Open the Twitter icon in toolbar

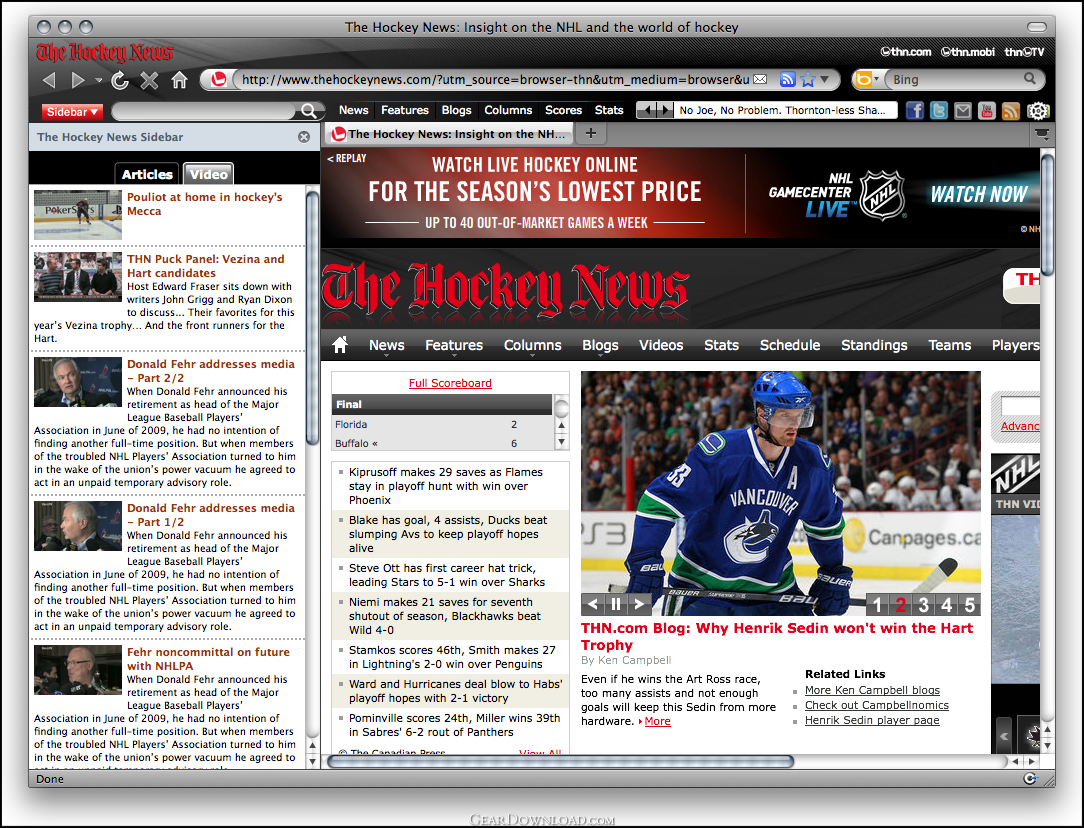pos(939,111)
